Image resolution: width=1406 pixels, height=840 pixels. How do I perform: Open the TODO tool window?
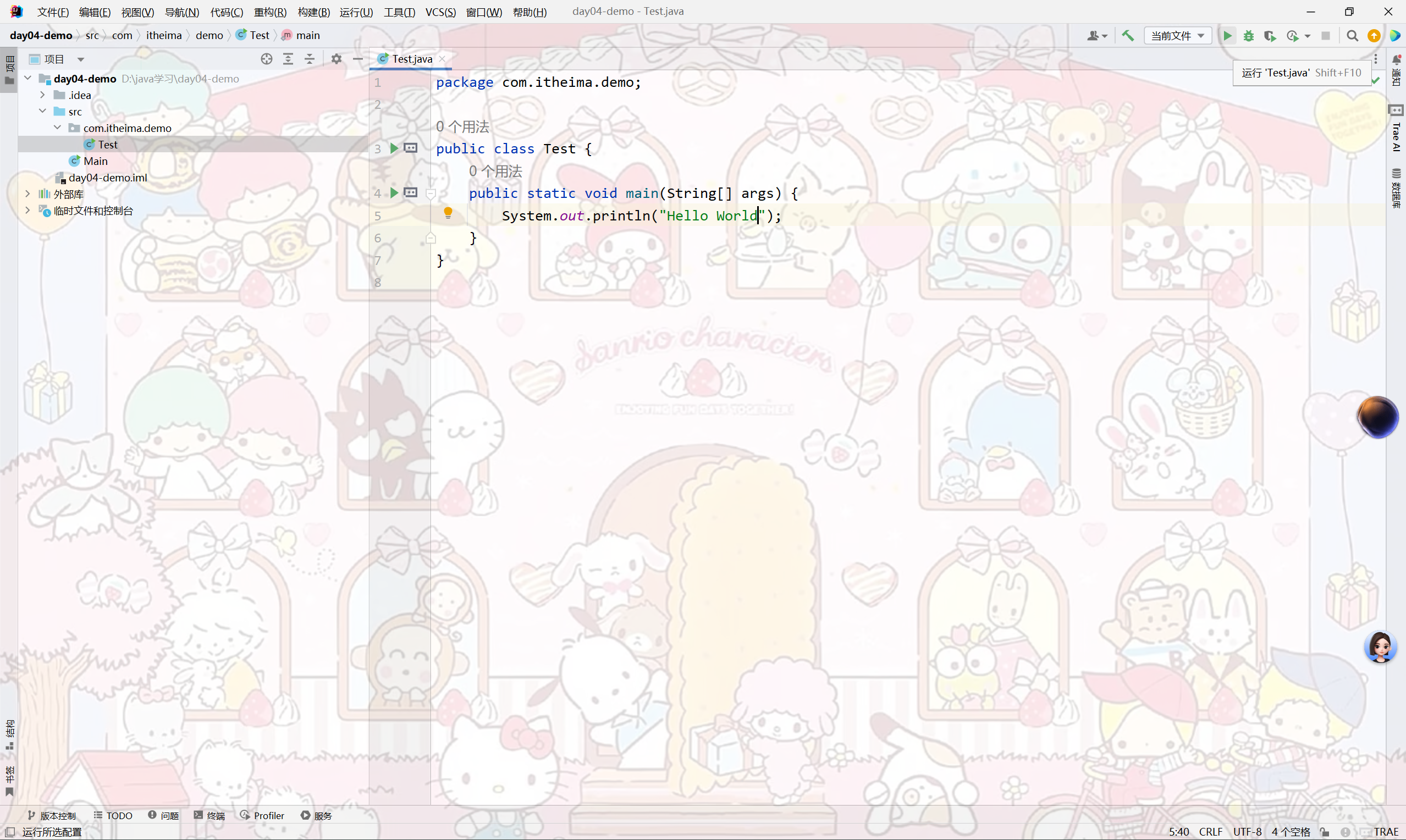click(x=113, y=816)
